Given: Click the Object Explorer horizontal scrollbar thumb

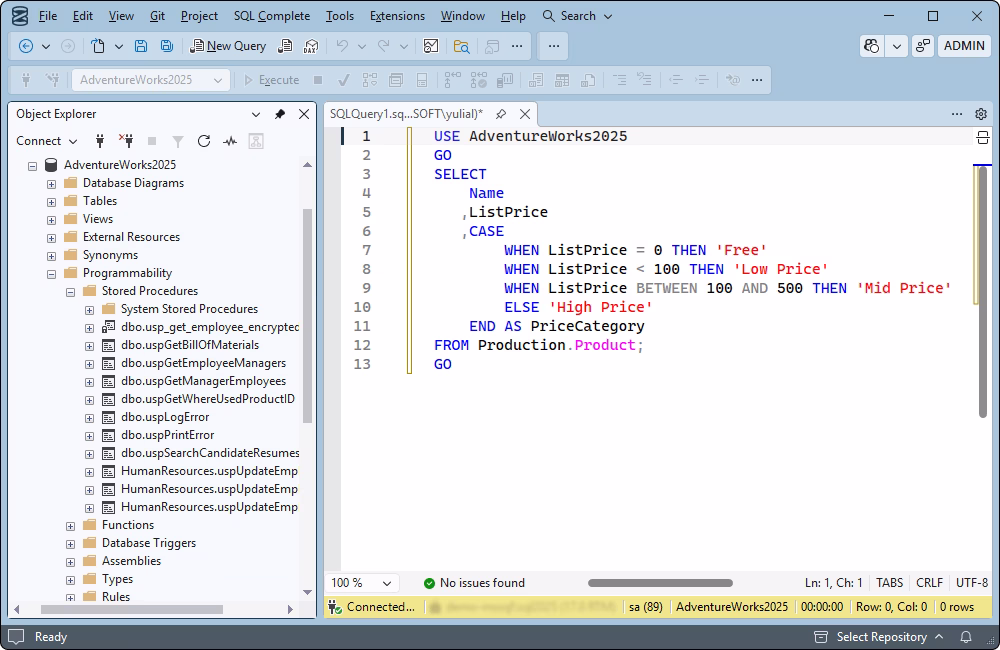Looking at the screenshot, I should click(131, 609).
